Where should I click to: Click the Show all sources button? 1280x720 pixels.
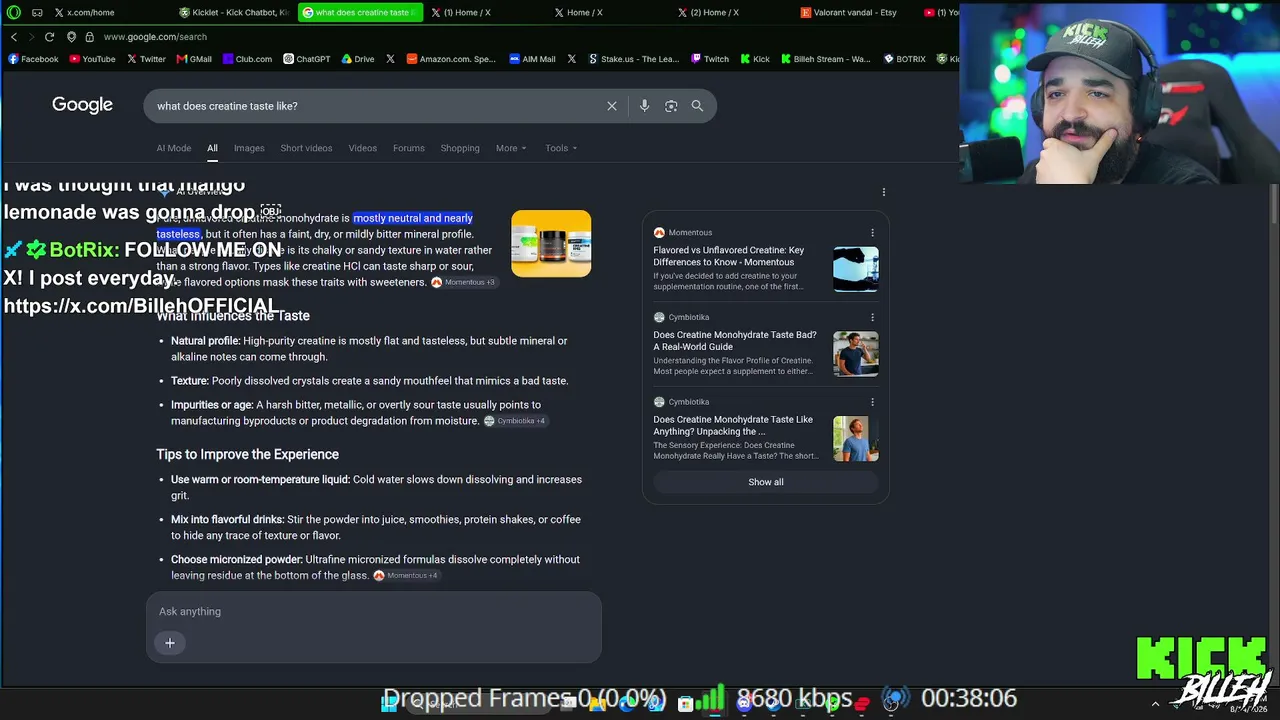(x=766, y=482)
